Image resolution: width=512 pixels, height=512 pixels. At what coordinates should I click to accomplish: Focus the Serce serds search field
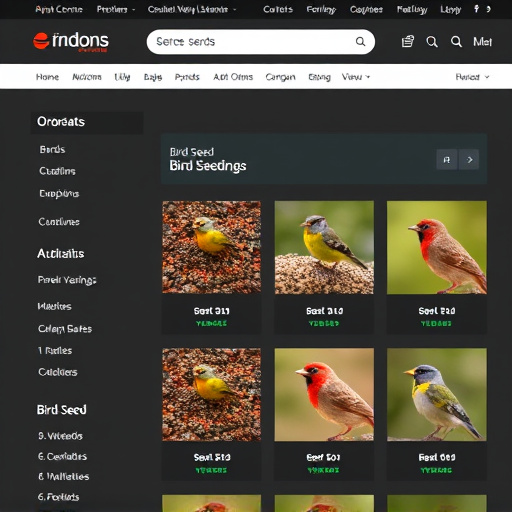pos(261,42)
